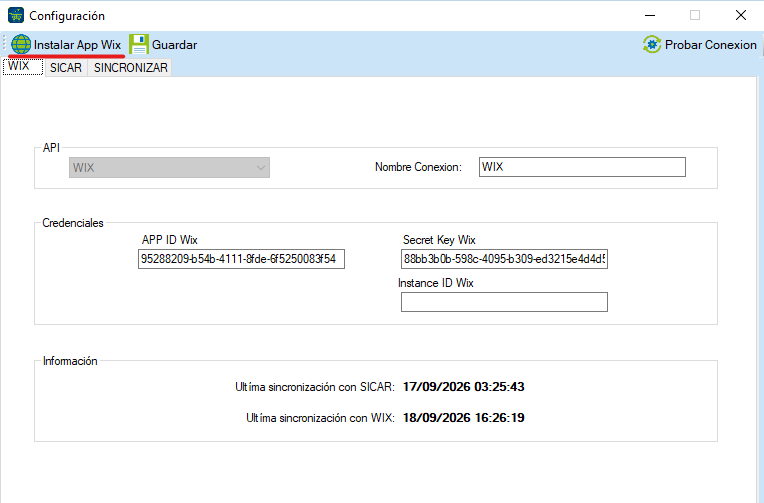Open the SINCRONIZAR tab
Image resolution: width=764 pixels, height=503 pixels.
(131, 68)
